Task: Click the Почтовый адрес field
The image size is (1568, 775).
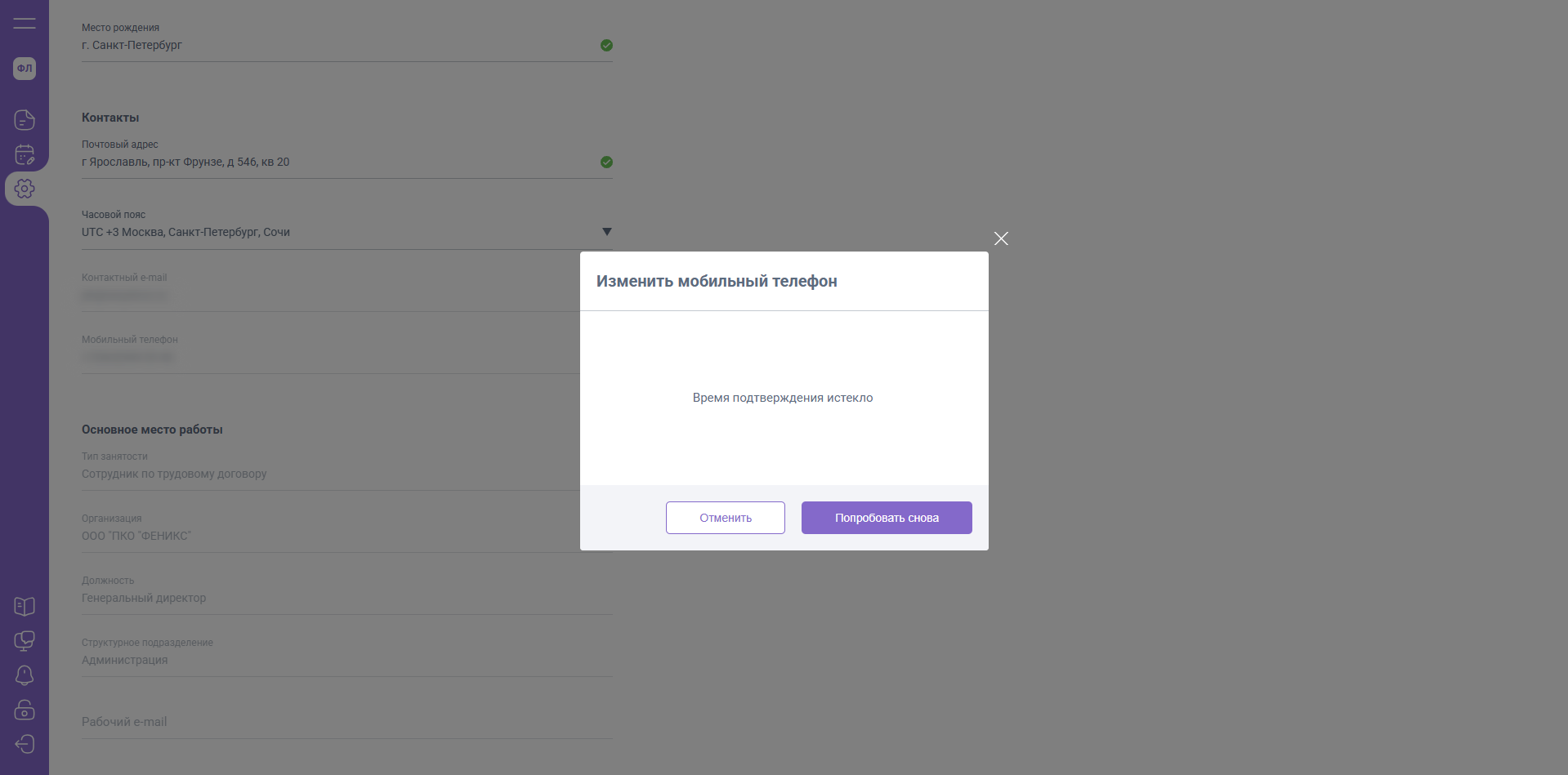Action: tap(327, 162)
